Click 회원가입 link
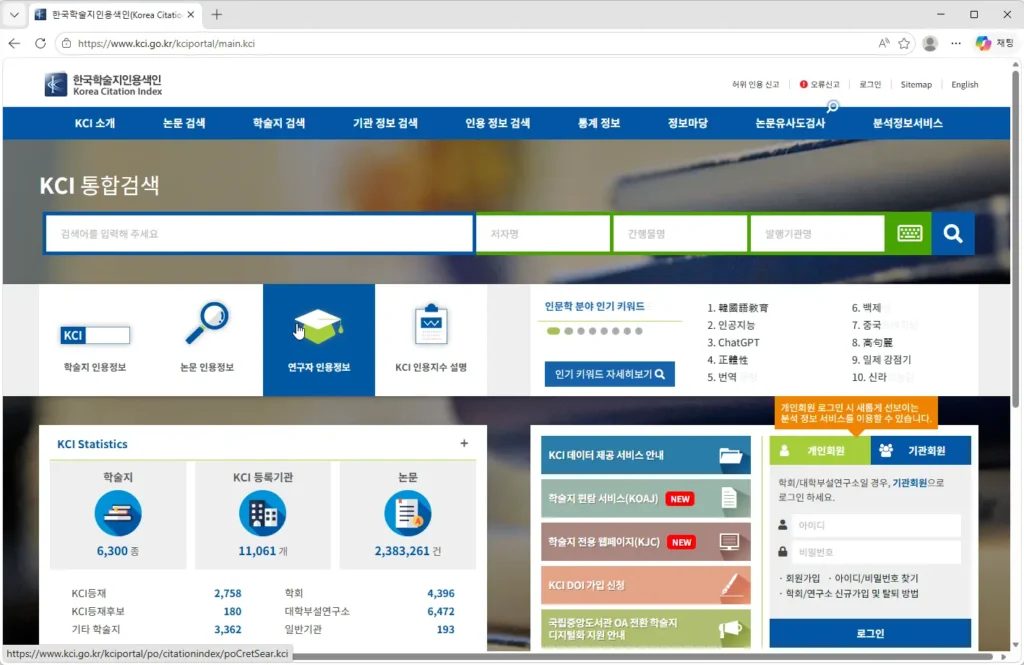This screenshot has height=665, width=1024. tap(803, 578)
